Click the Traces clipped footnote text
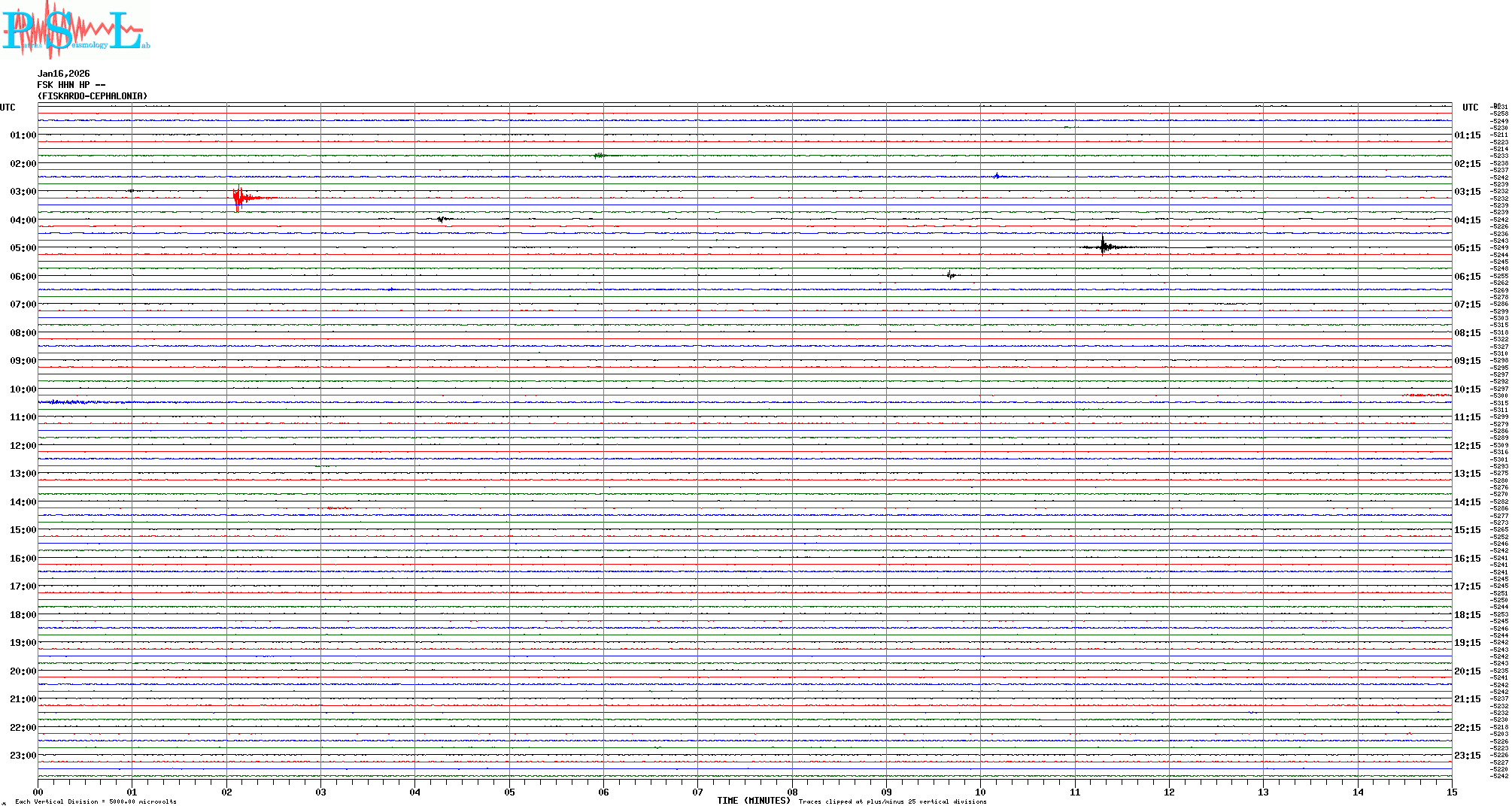1512x812 pixels. pyautogui.click(x=892, y=801)
